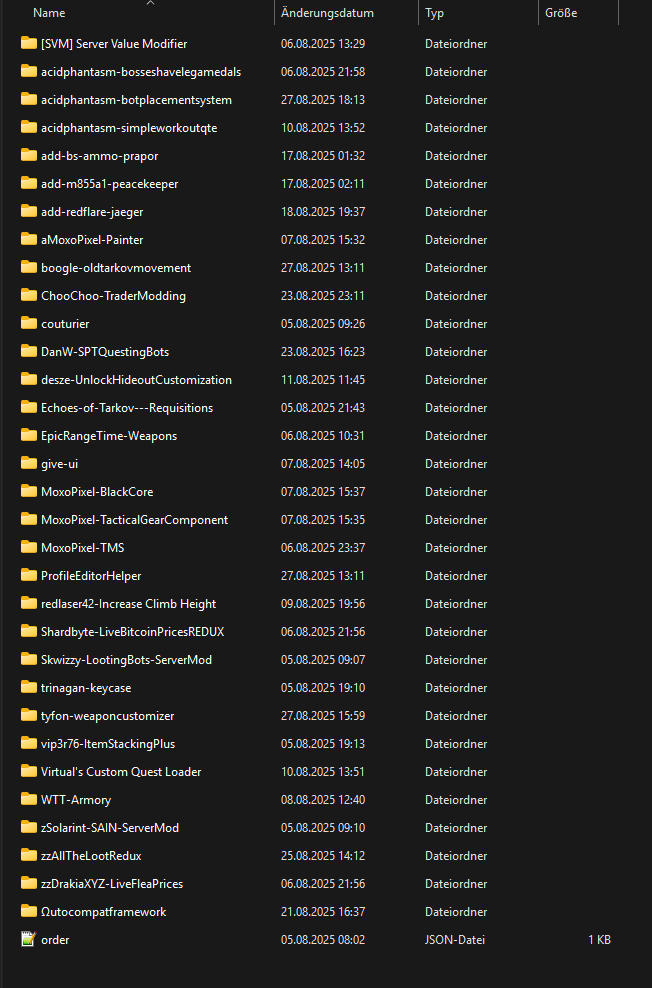Click date 27.08.2025 18:13 cell
652x988 pixels.
[323, 100]
